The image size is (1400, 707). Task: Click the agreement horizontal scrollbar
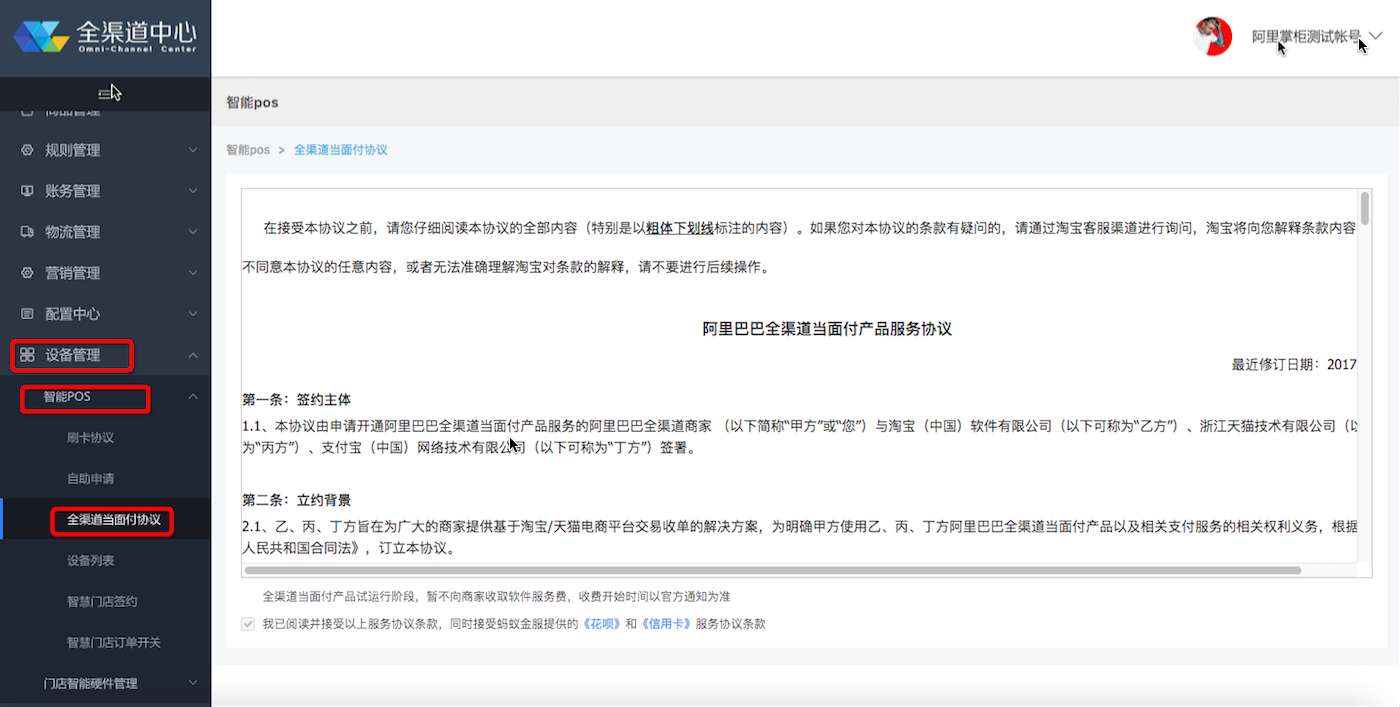click(772, 570)
